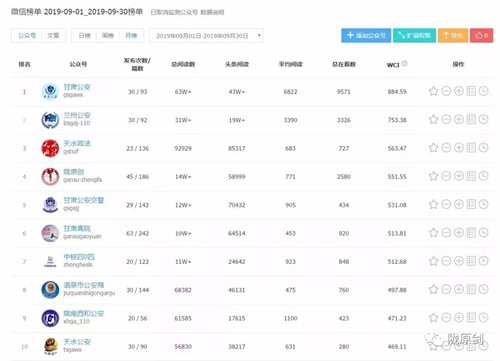The image size is (500, 361).
Task: Open the clock history icon for 兰州公安
Action: click(483, 119)
